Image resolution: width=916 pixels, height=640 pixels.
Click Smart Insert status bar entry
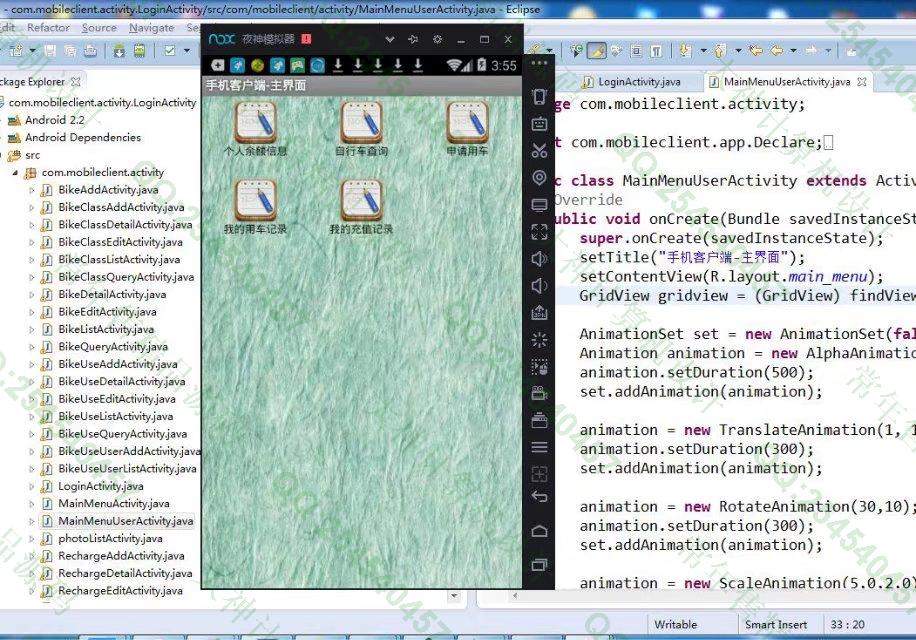coord(776,625)
